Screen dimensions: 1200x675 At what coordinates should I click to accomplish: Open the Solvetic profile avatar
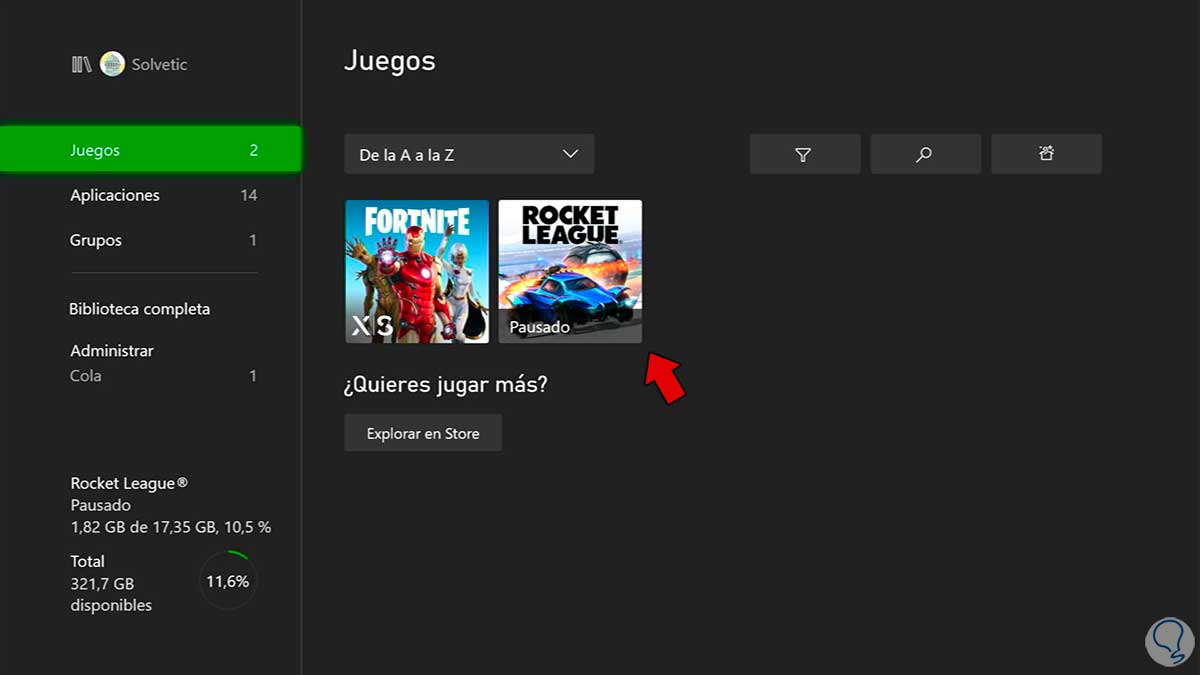tap(112, 64)
